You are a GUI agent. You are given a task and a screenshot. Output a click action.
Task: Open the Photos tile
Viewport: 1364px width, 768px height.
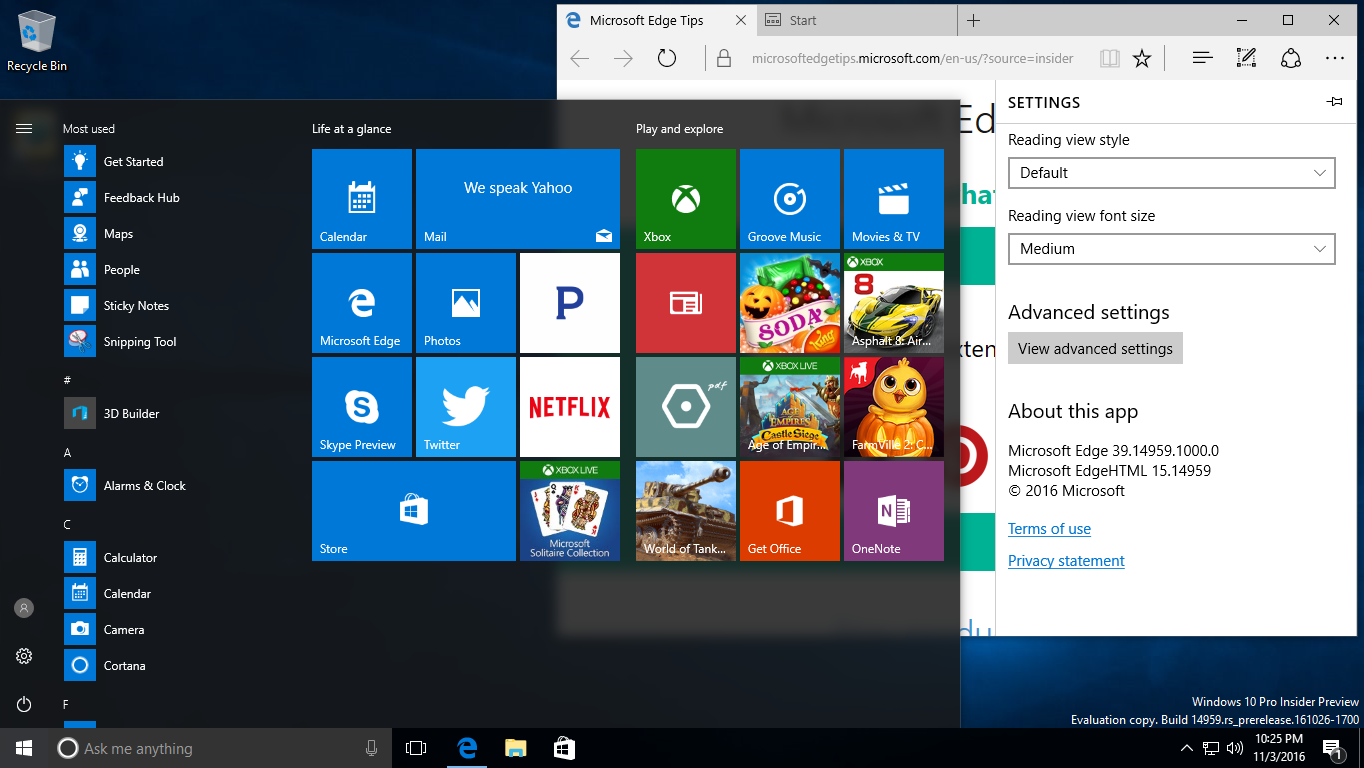(466, 303)
